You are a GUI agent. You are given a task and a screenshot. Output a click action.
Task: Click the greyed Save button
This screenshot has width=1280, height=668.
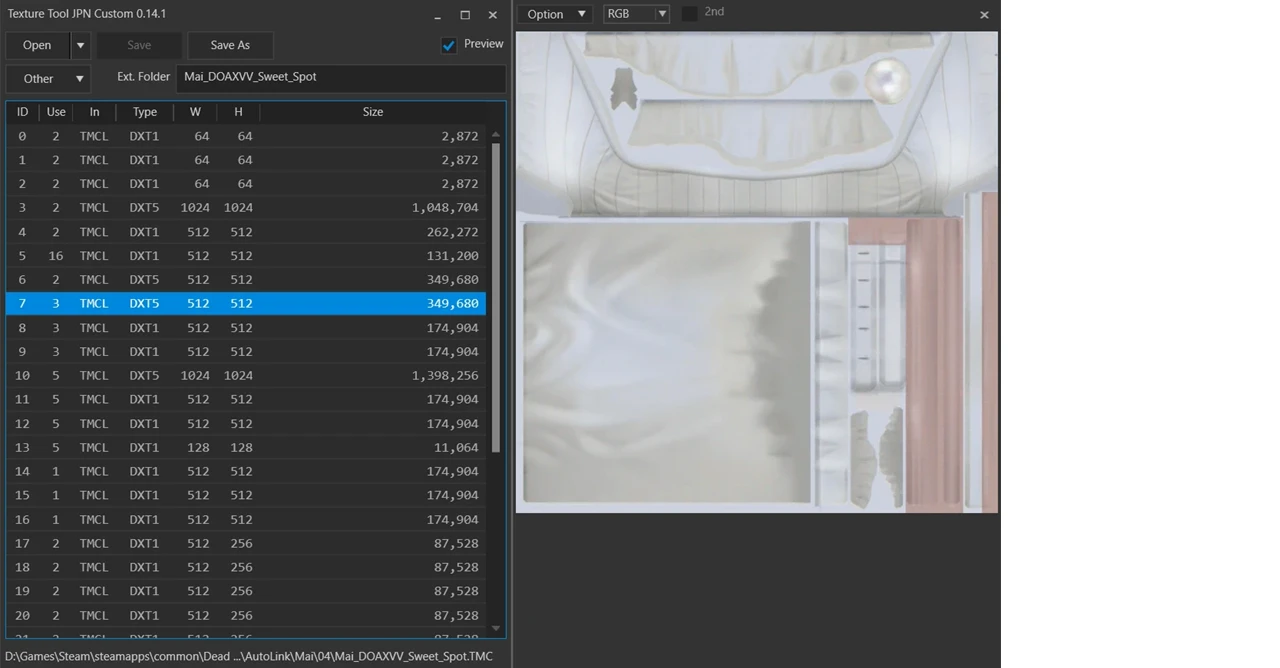pos(139,45)
